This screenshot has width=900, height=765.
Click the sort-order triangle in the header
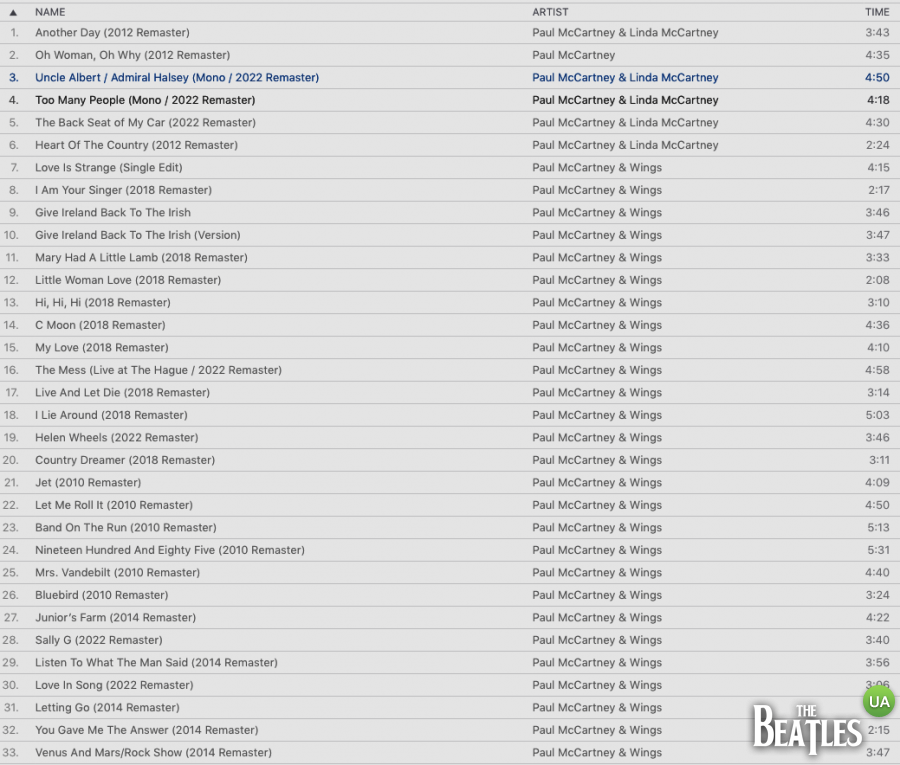(13, 12)
